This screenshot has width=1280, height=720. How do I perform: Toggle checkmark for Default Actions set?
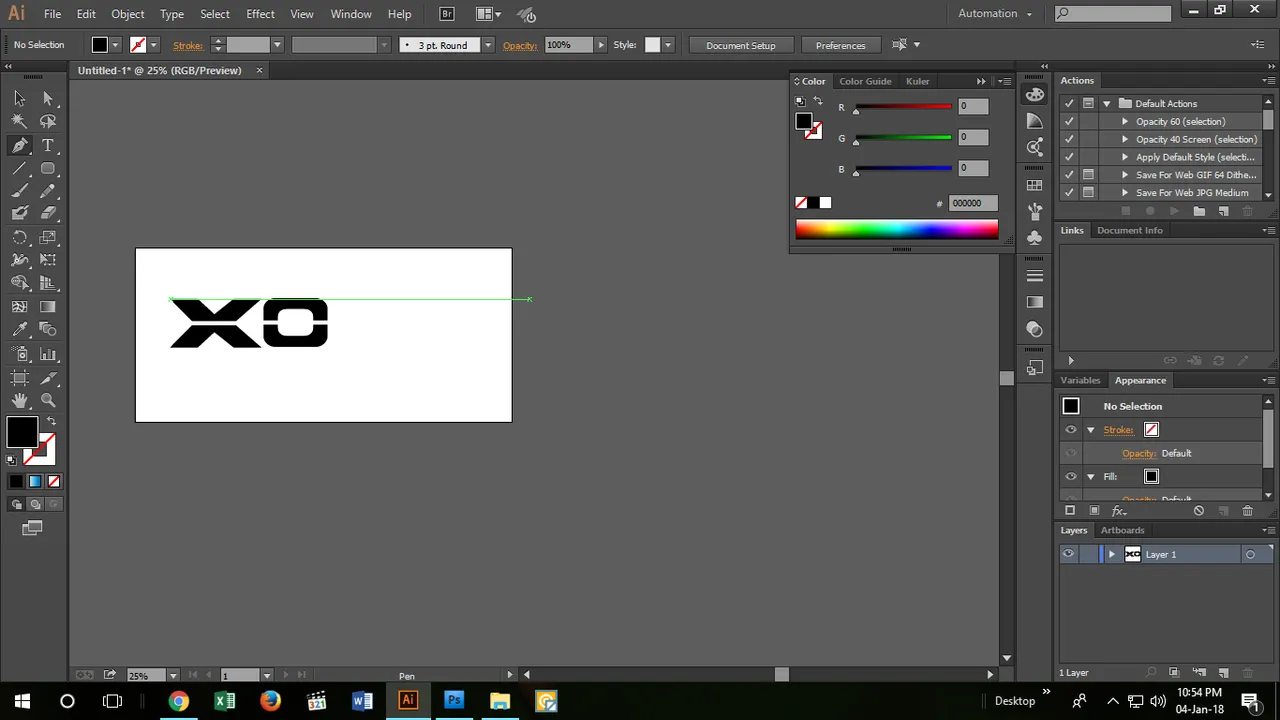point(1069,103)
